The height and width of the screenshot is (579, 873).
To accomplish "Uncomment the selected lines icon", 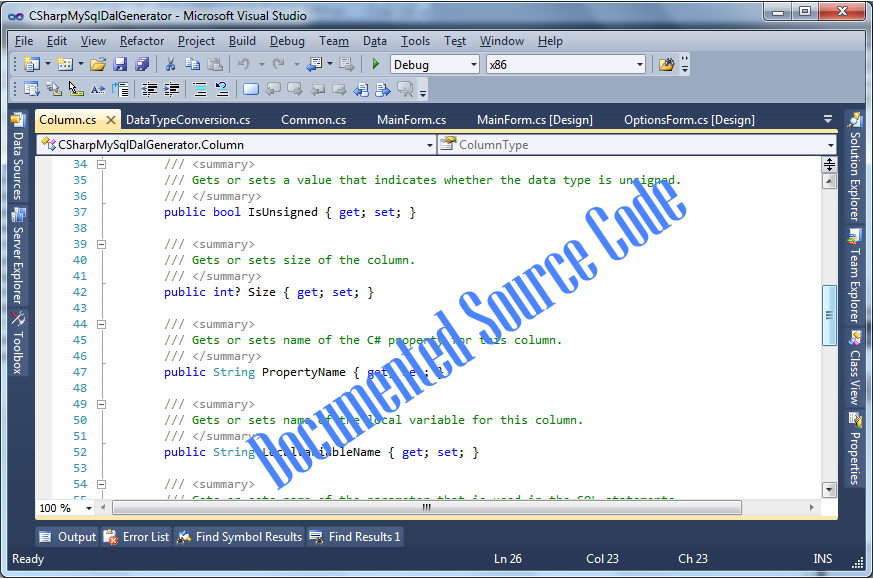I will pos(222,89).
